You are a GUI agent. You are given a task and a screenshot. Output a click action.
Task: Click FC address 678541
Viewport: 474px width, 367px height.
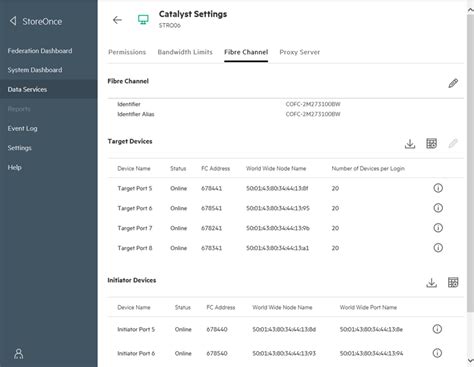click(x=211, y=208)
